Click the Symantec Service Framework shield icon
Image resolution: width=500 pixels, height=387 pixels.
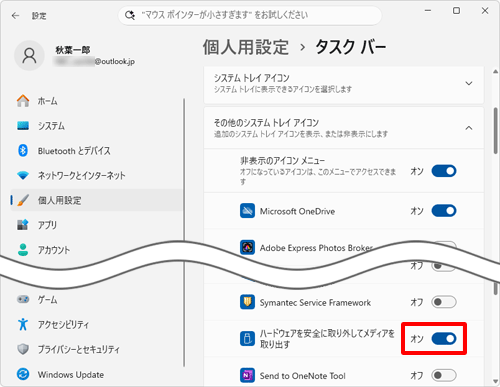[247, 302]
